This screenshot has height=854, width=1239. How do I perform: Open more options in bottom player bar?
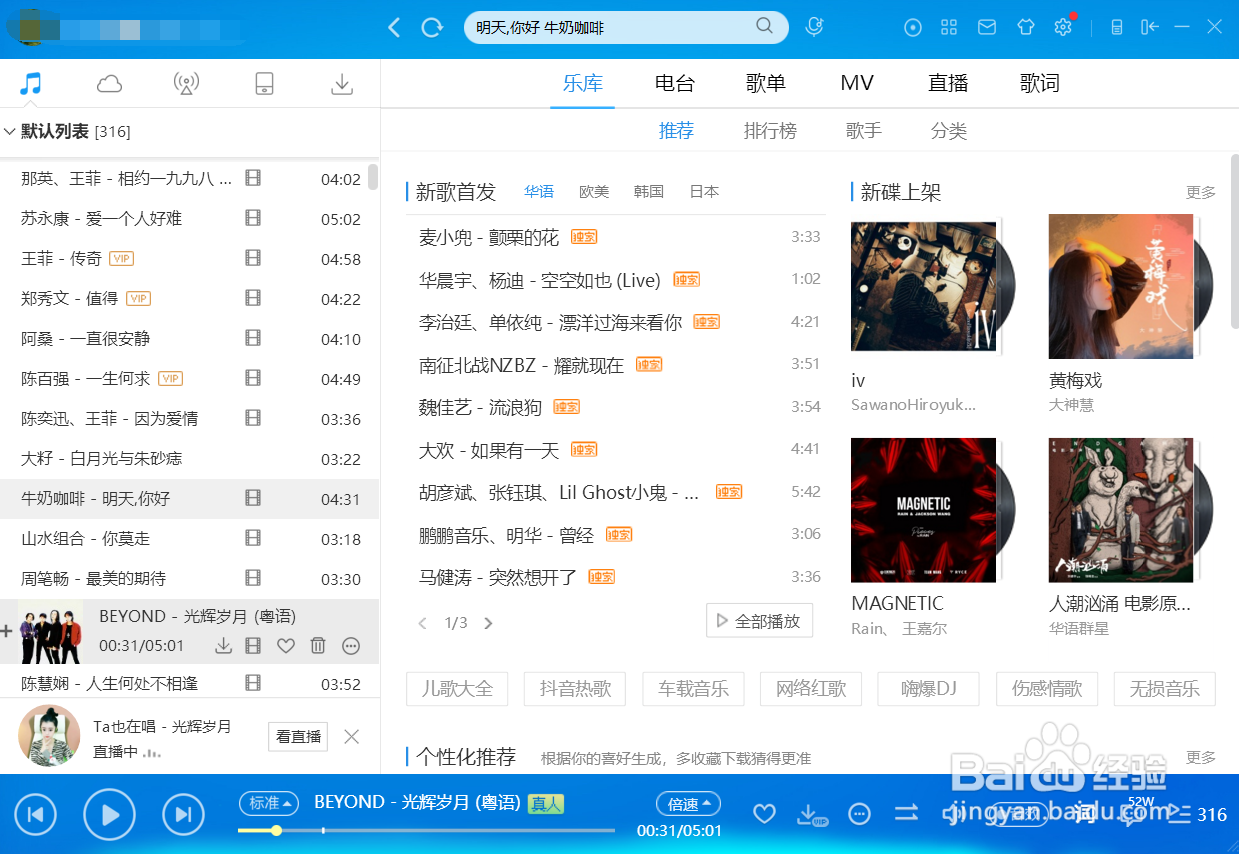tap(859, 814)
